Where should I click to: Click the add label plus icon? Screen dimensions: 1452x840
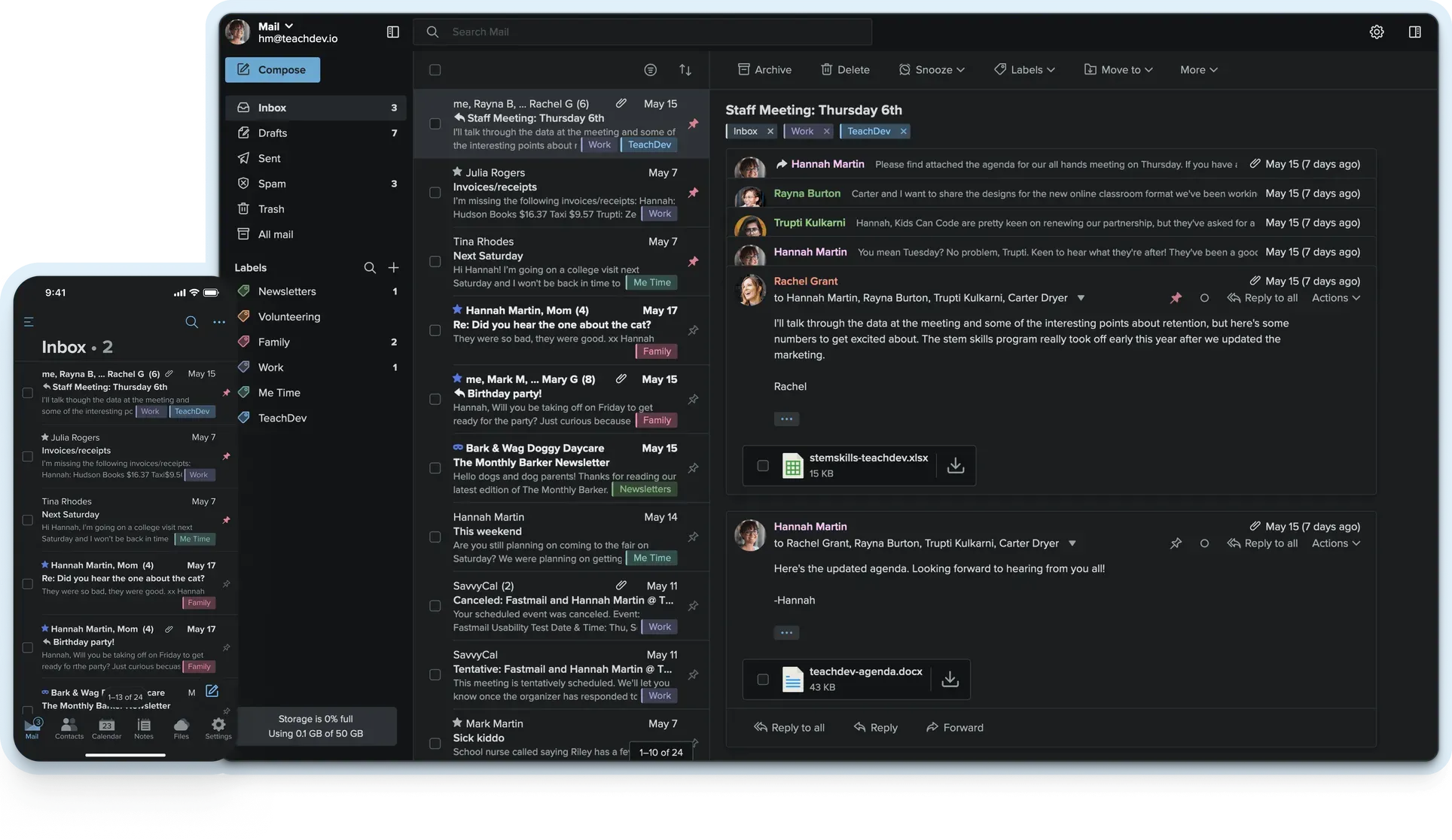coord(393,267)
